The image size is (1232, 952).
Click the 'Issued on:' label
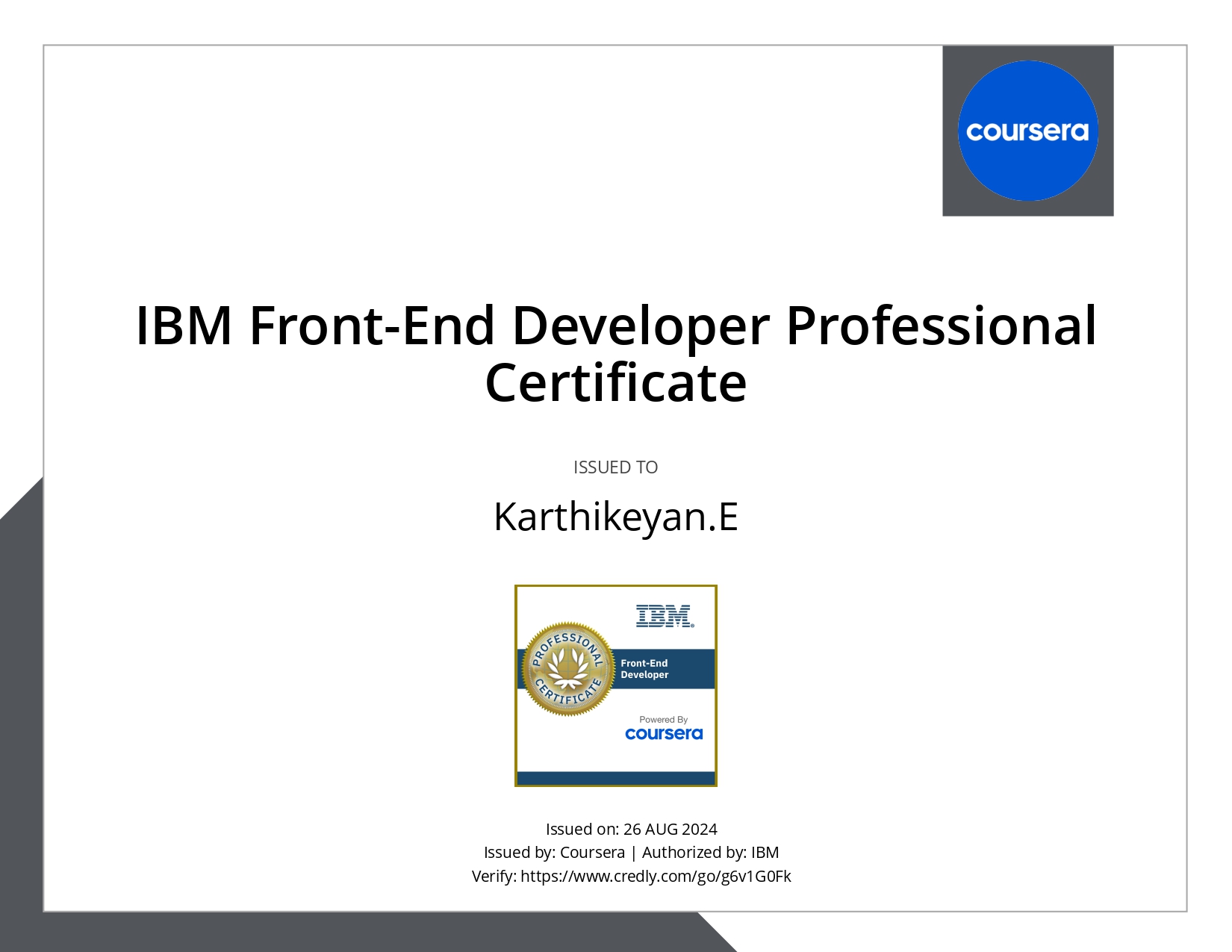582,829
